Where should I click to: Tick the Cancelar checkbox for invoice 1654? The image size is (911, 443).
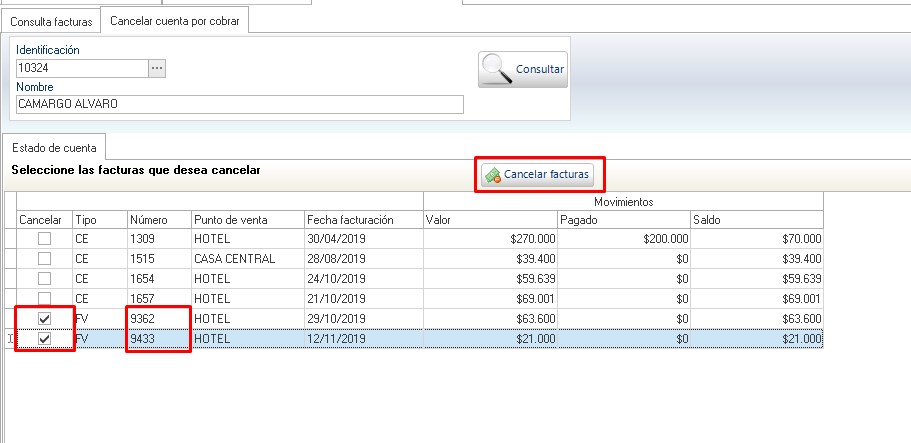click(44, 279)
